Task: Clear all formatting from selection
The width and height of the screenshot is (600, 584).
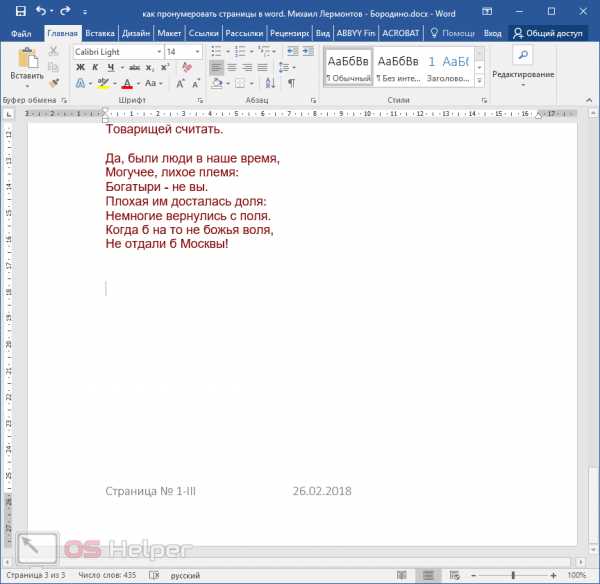Action: [x=187, y=67]
